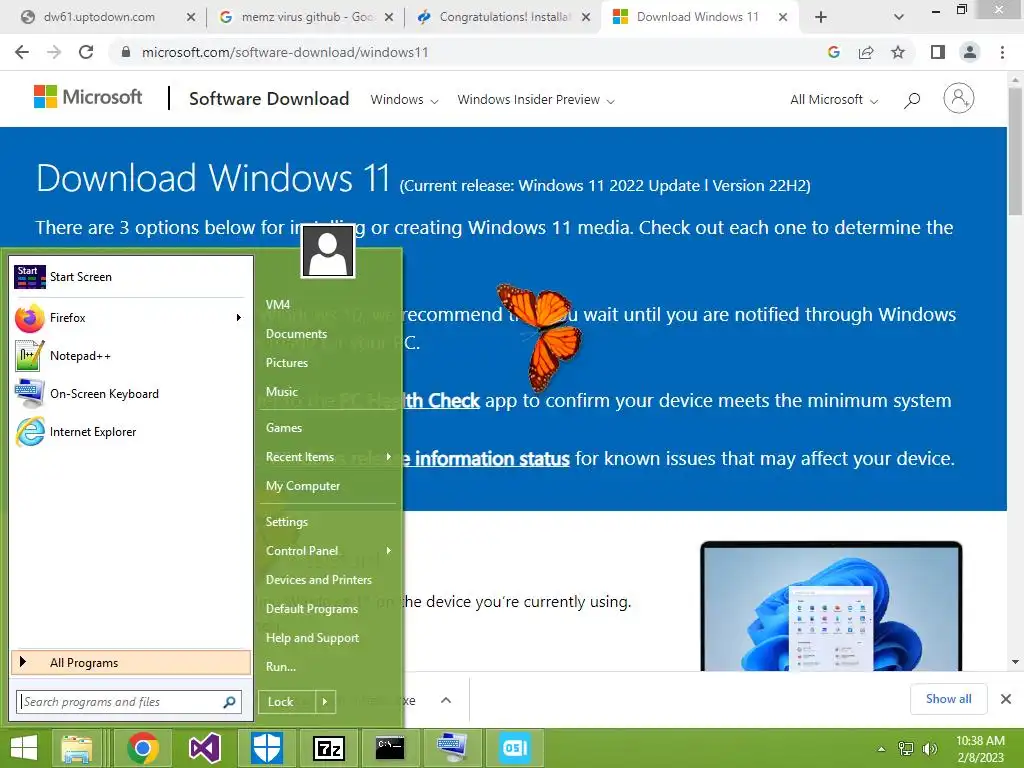Screen dimensions: 1024x768
Task: Launch Internet Explorer from Start menu
Action: coord(131,432)
